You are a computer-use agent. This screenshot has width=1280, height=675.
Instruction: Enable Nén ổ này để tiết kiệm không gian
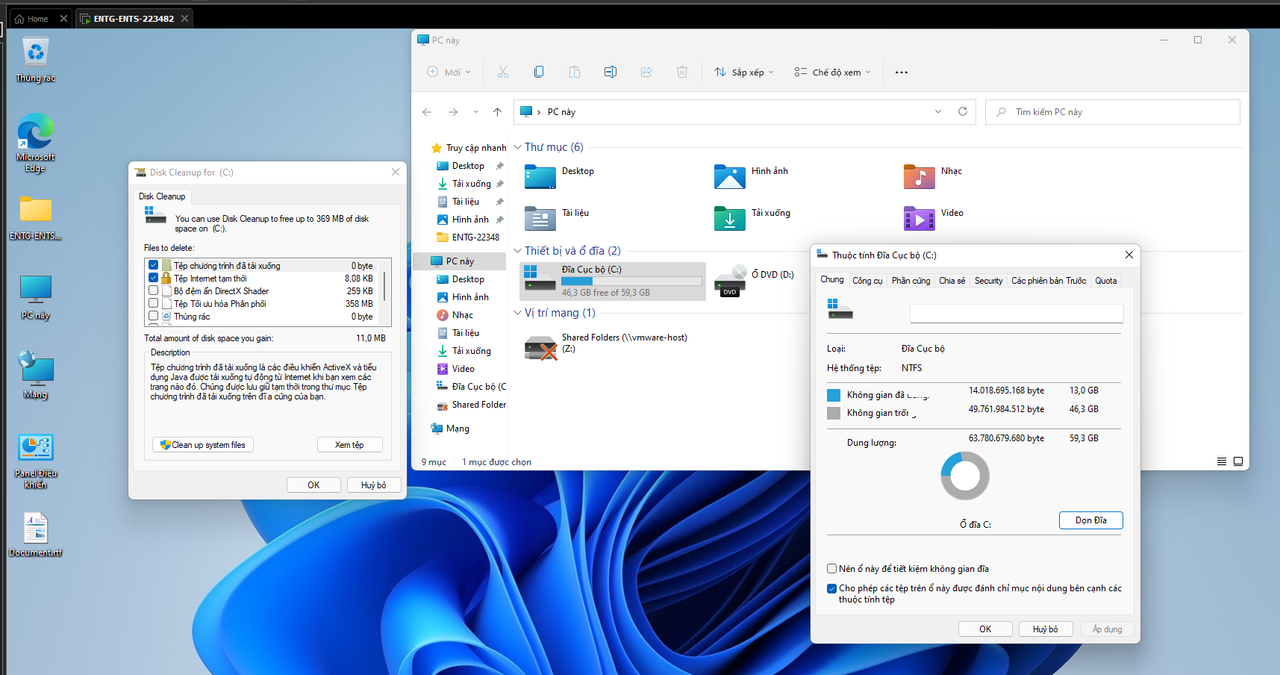click(832, 569)
